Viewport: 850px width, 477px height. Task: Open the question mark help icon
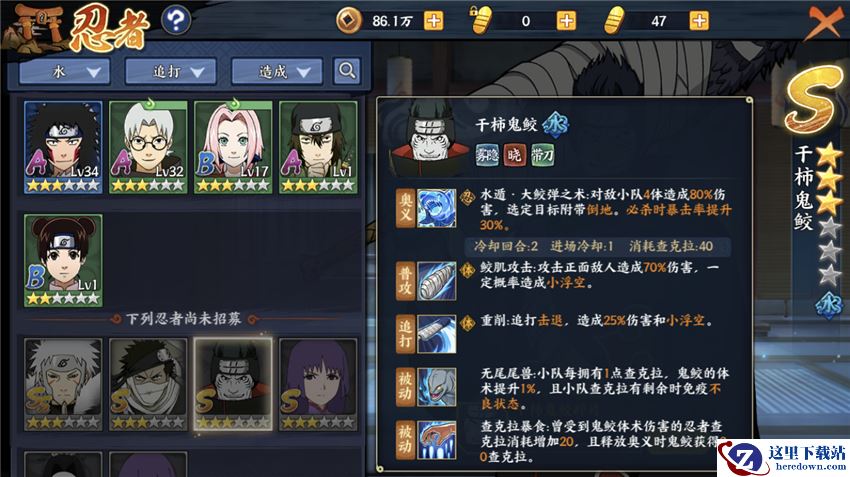click(176, 21)
